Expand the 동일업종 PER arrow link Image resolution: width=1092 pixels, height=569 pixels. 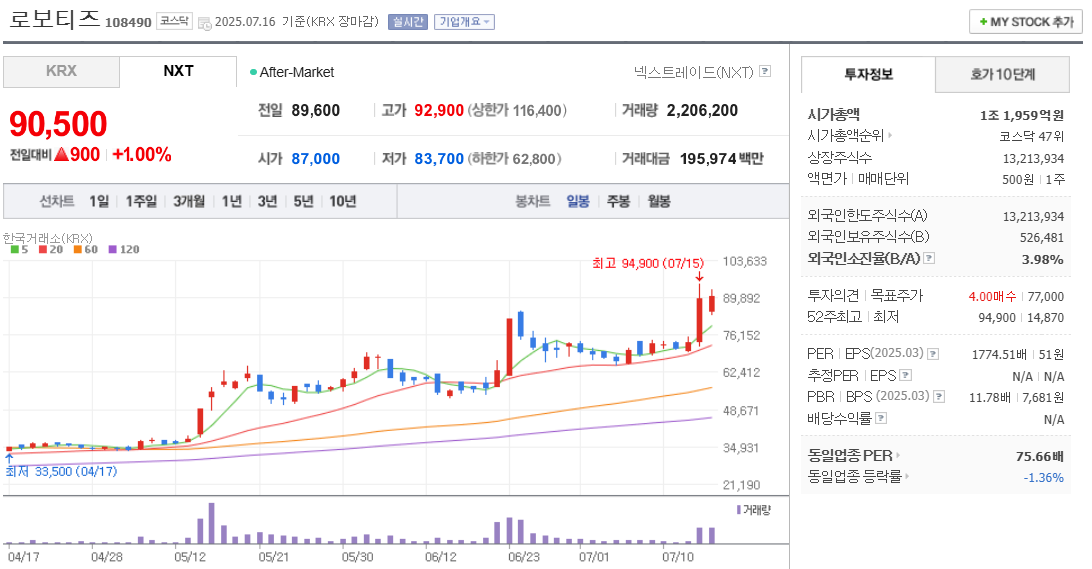[898, 455]
